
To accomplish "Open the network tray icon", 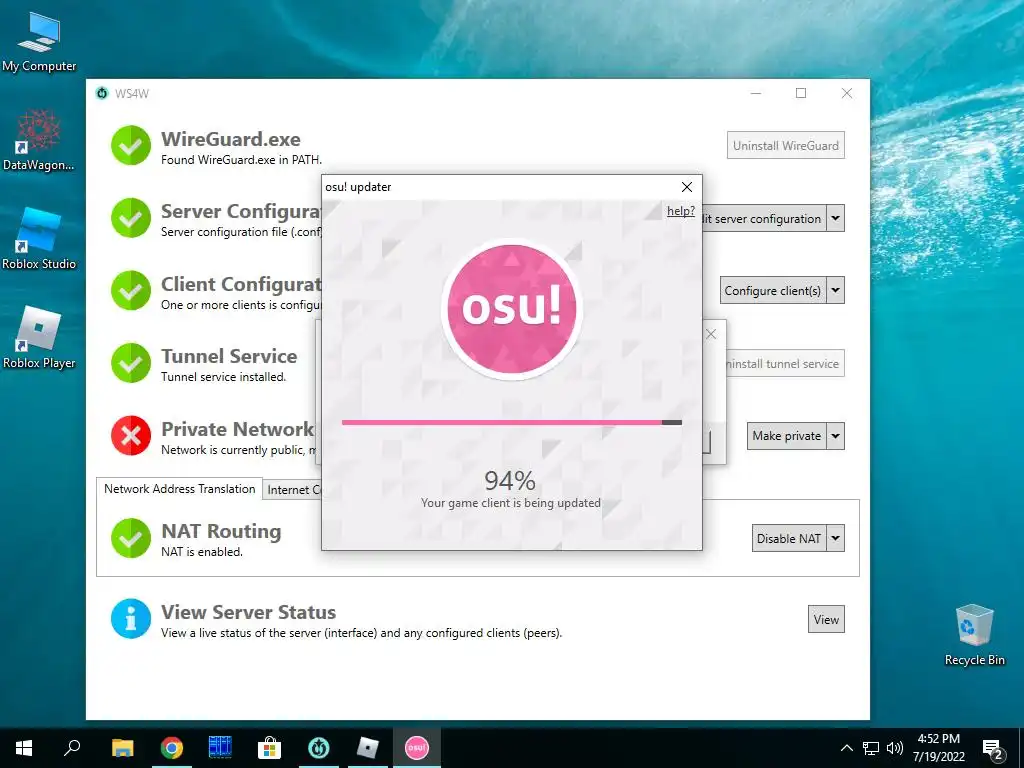I will coord(871,748).
